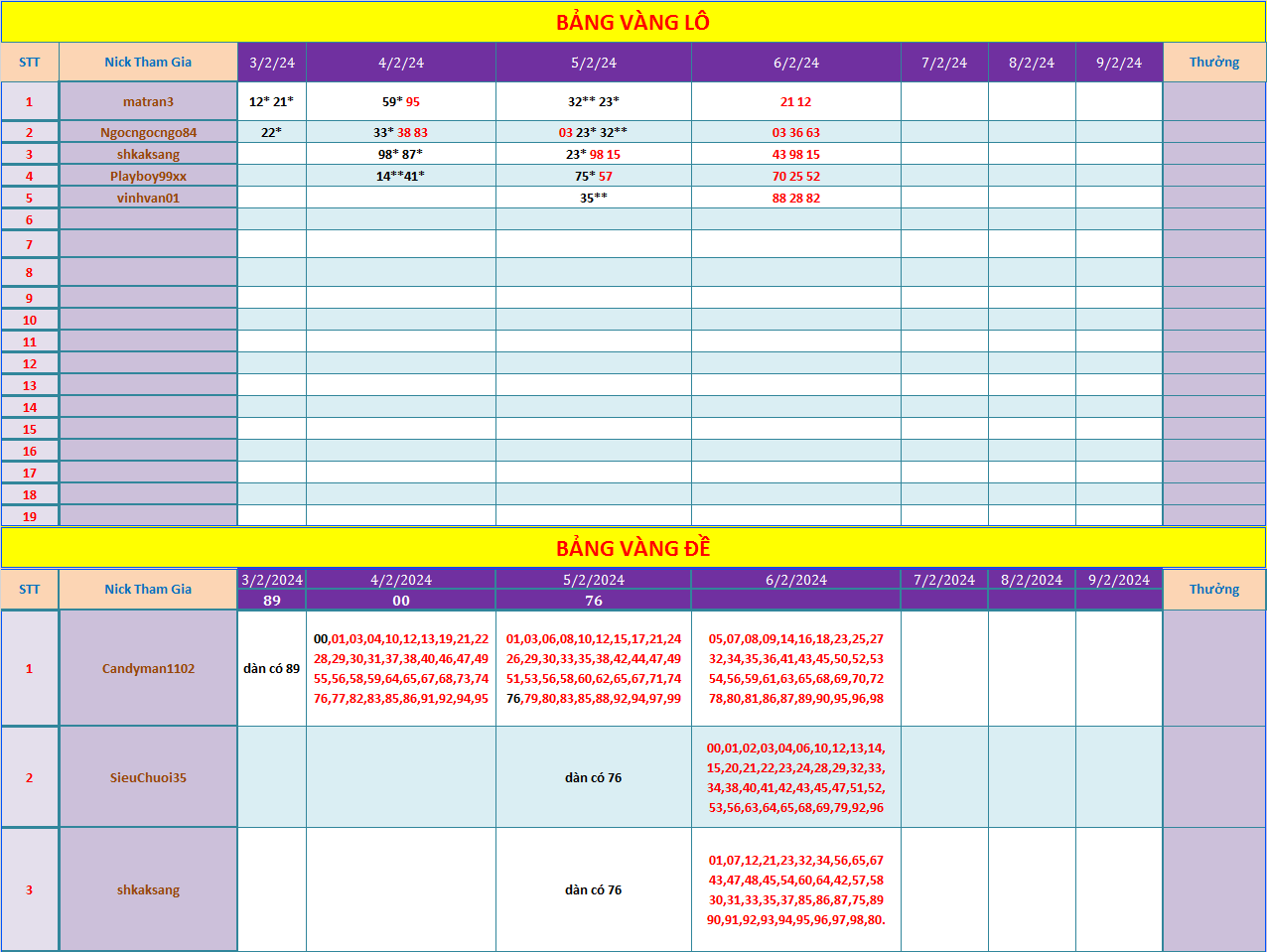Select the SieuChuoi35 nickname cell
Screen dimensions: 1267x952
(148, 777)
